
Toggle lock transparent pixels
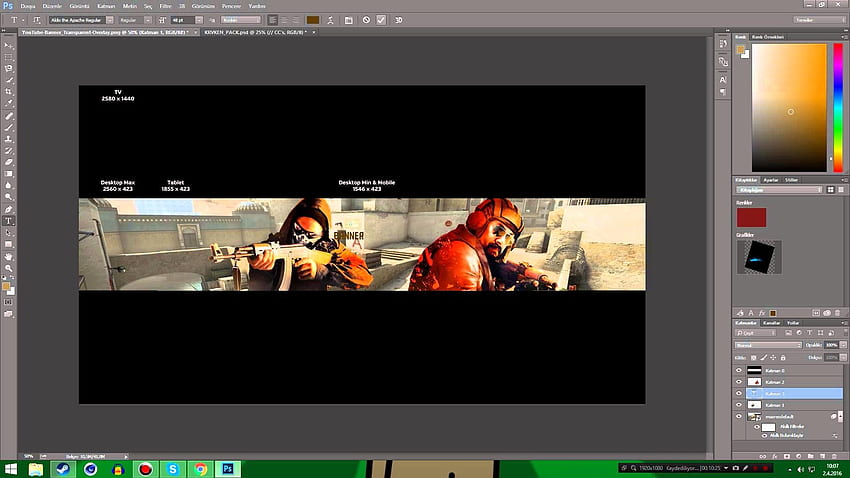(754, 358)
